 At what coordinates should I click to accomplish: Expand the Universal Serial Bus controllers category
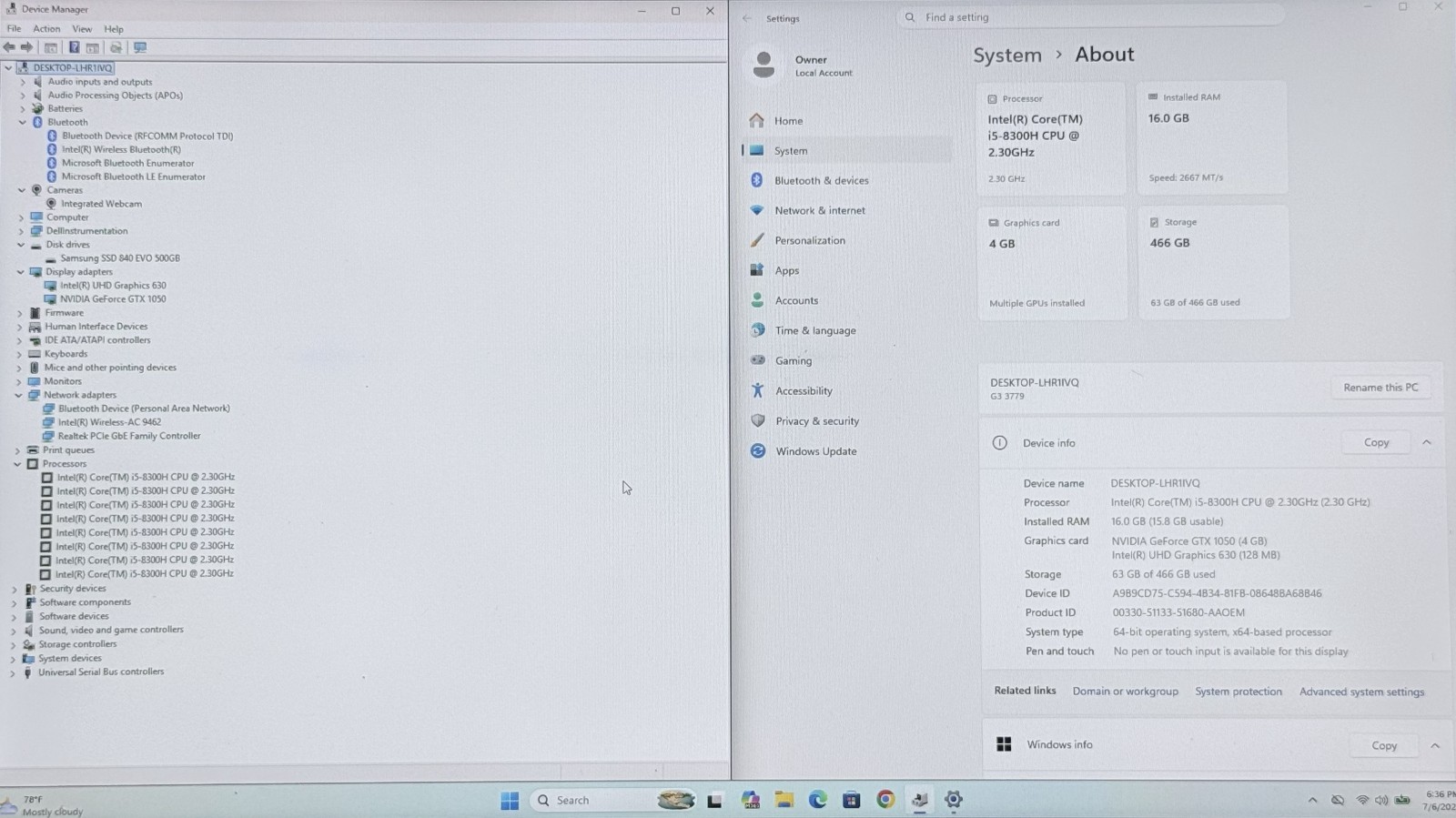[13, 673]
